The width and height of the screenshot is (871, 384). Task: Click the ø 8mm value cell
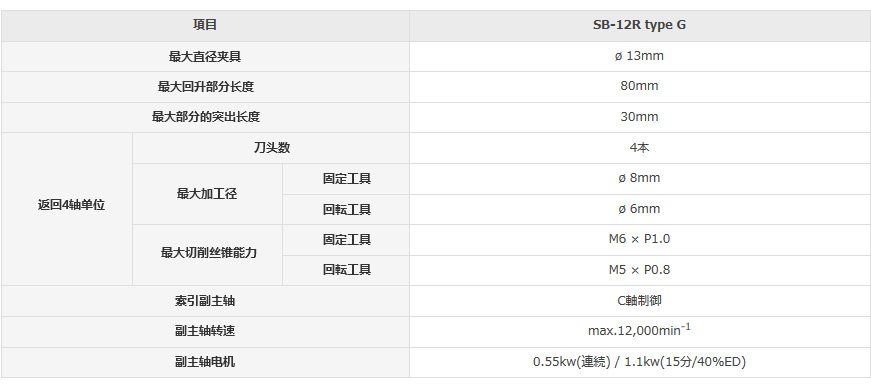click(640, 178)
